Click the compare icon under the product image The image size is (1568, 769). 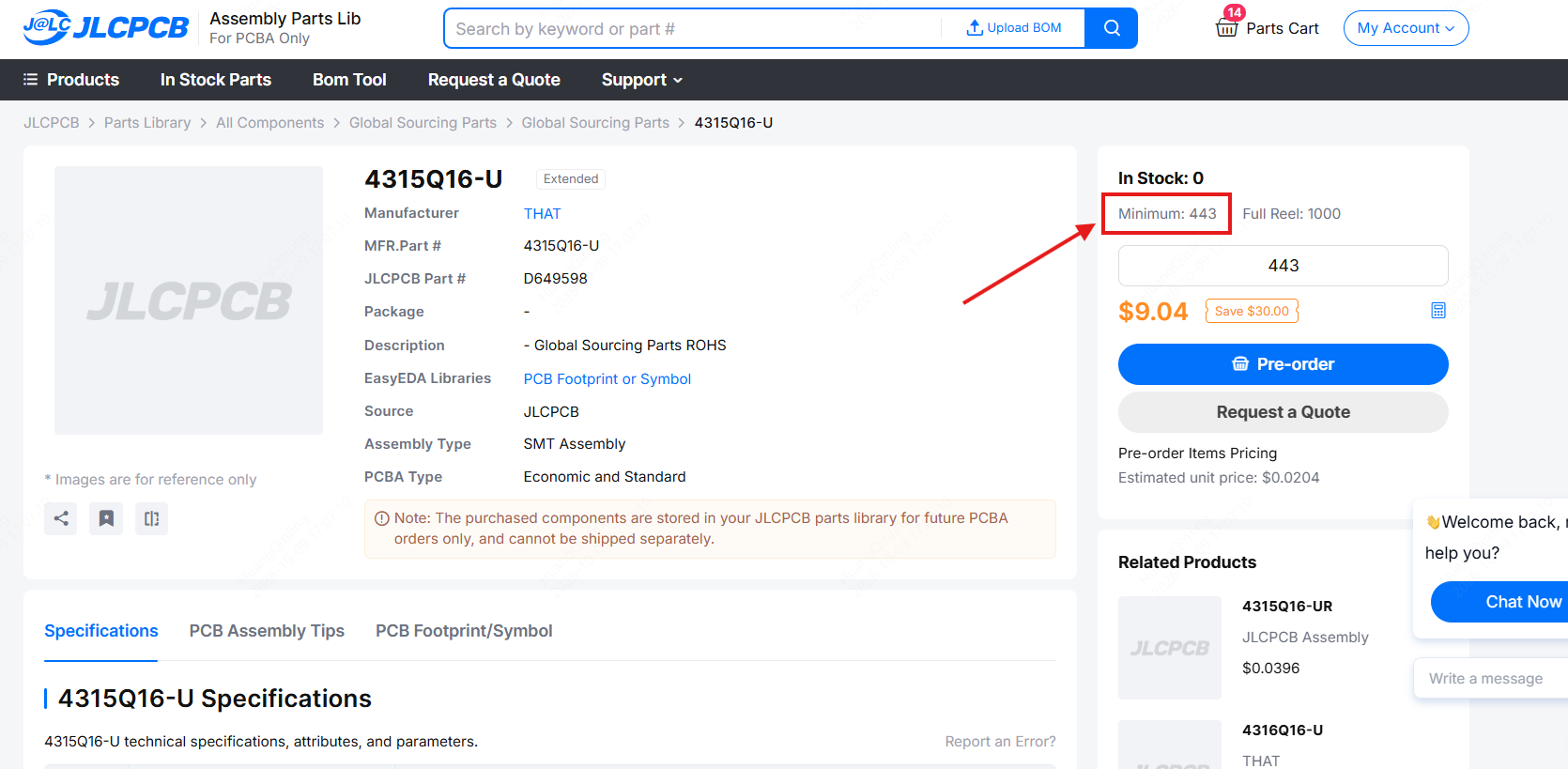[x=151, y=518]
